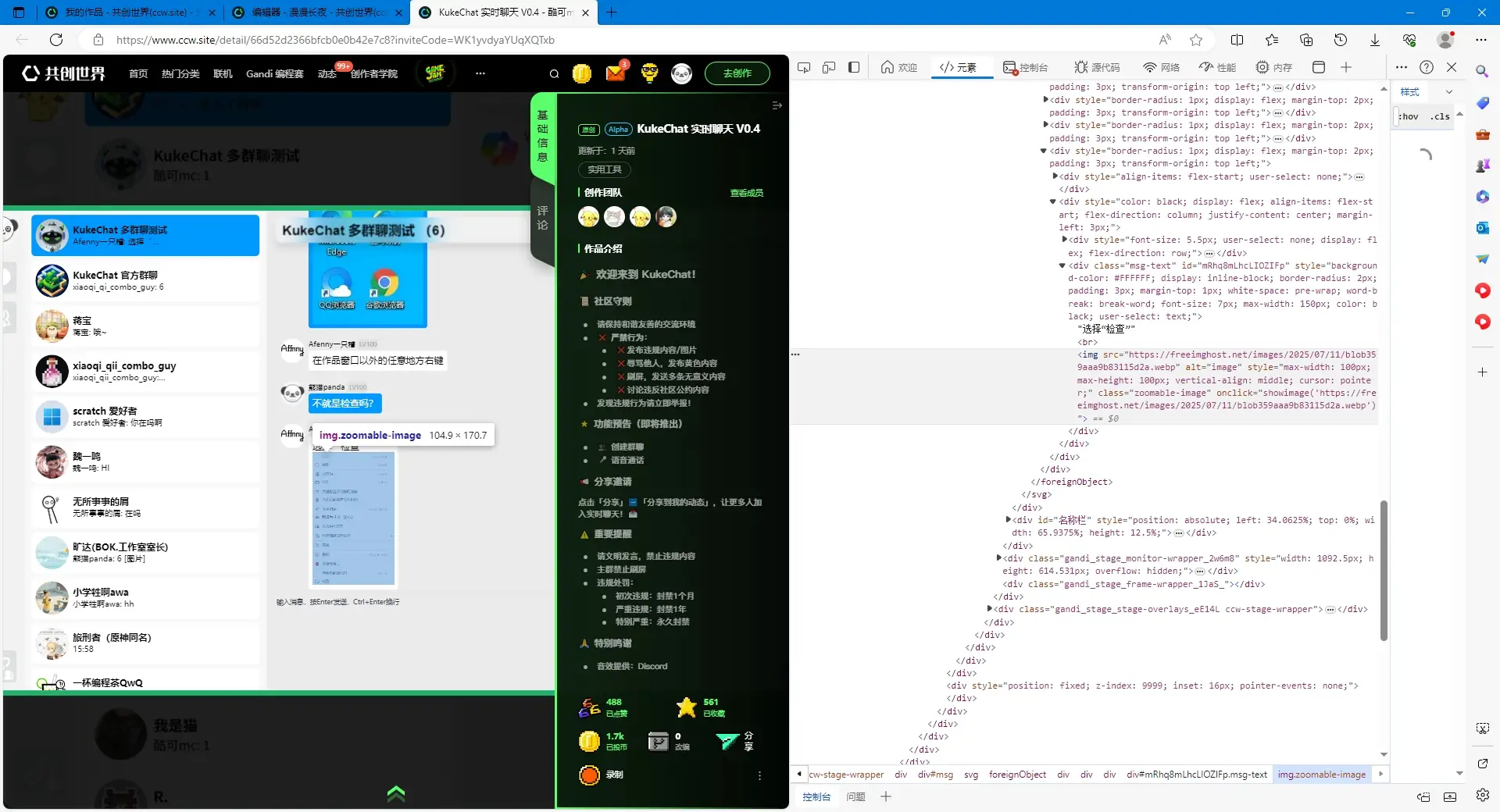Click the 去创作 create button
The height and width of the screenshot is (812, 1500).
[x=737, y=73]
